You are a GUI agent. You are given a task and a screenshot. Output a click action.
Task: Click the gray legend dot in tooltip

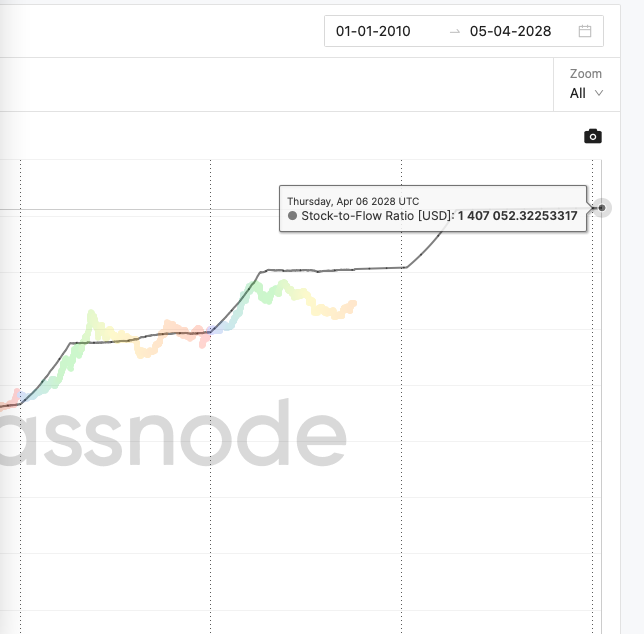point(292,216)
